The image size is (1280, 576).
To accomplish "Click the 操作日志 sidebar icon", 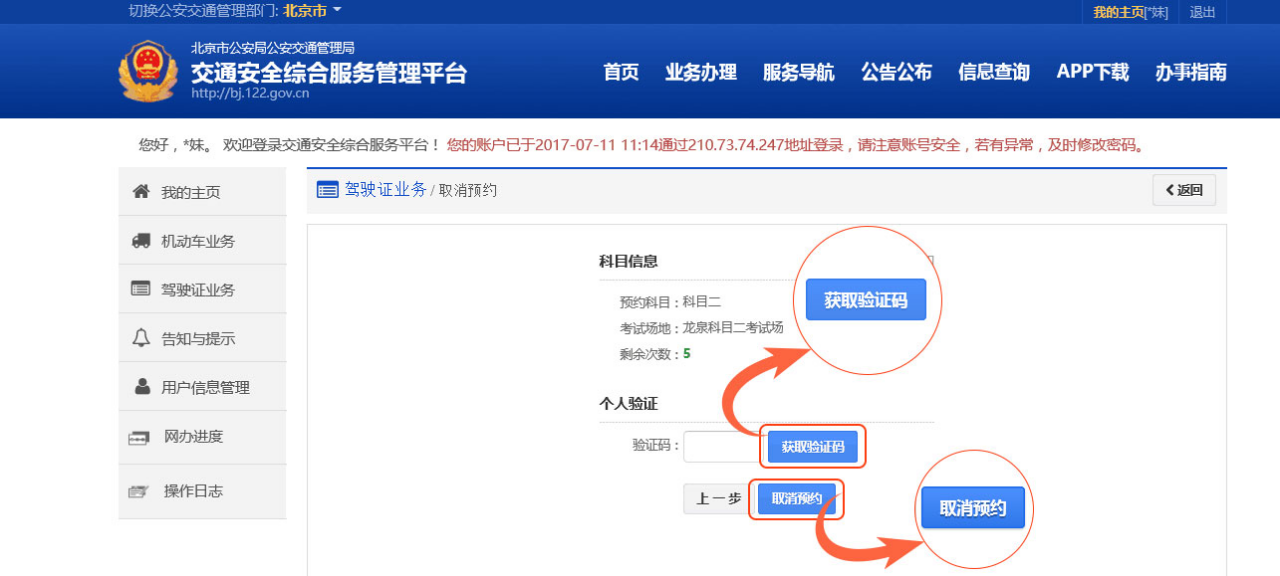I will tap(139, 491).
